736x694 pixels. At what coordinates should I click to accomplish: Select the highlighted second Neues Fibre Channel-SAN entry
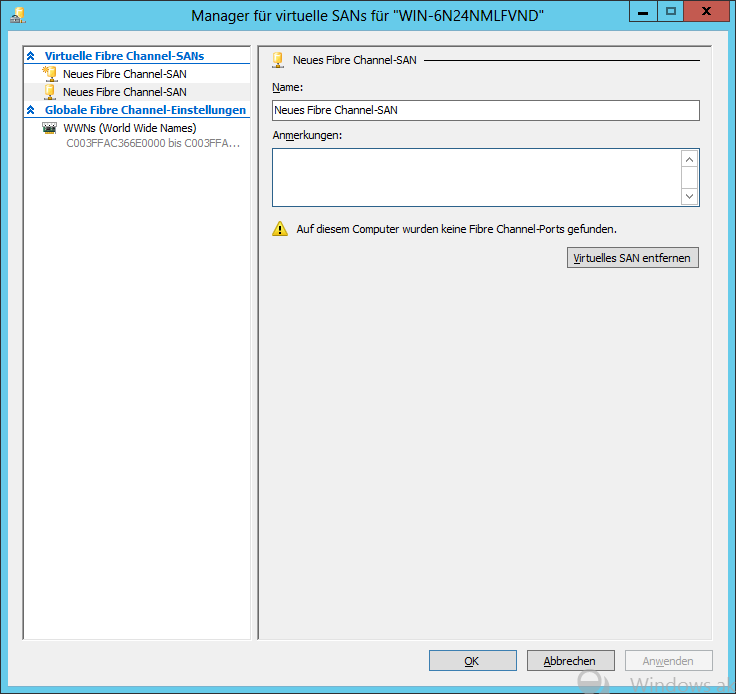[x=124, y=92]
